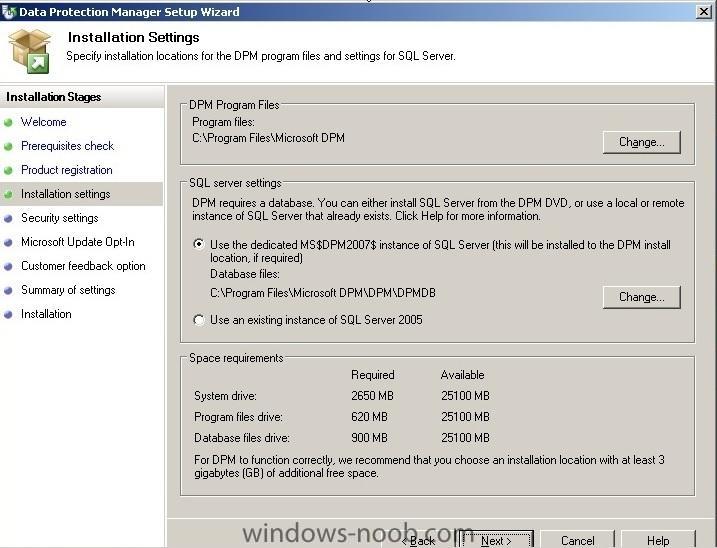Click the 900 MB database files requirement
This screenshot has height=548, width=717.
pos(369,438)
